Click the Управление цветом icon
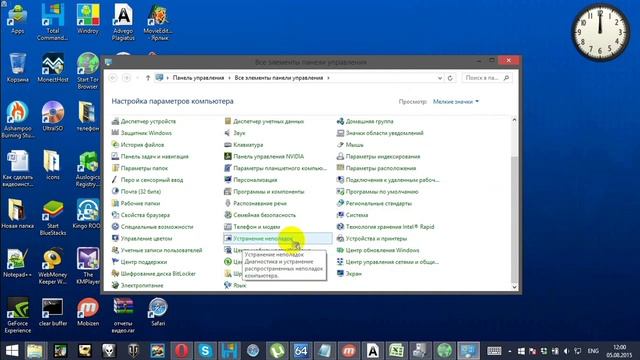The width and height of the screenshot is (640, 360). 115,238
